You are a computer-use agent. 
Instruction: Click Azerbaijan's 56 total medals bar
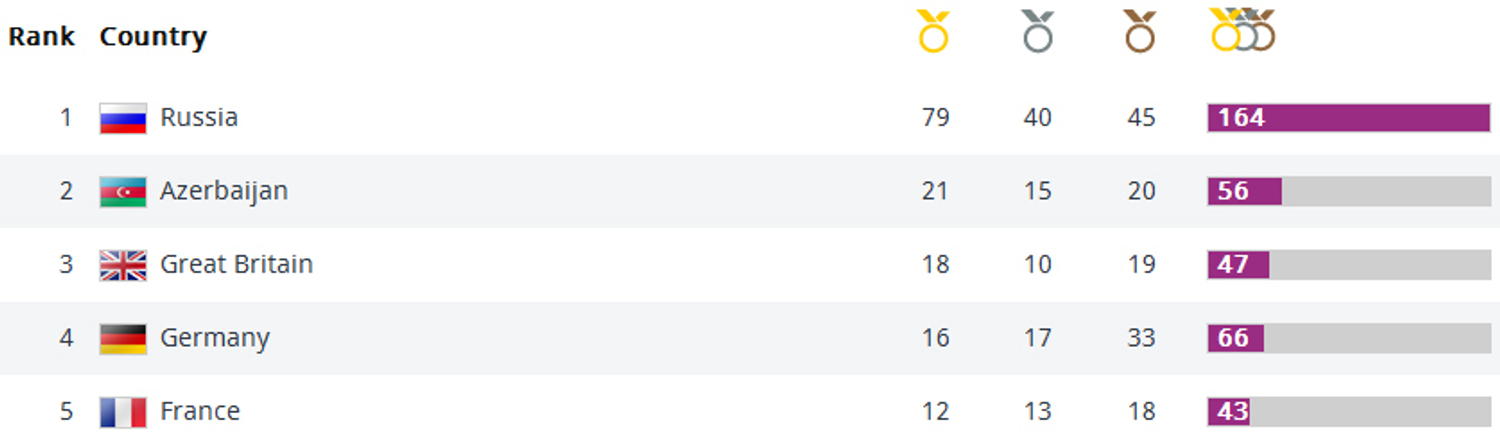tap(1349, 191)
